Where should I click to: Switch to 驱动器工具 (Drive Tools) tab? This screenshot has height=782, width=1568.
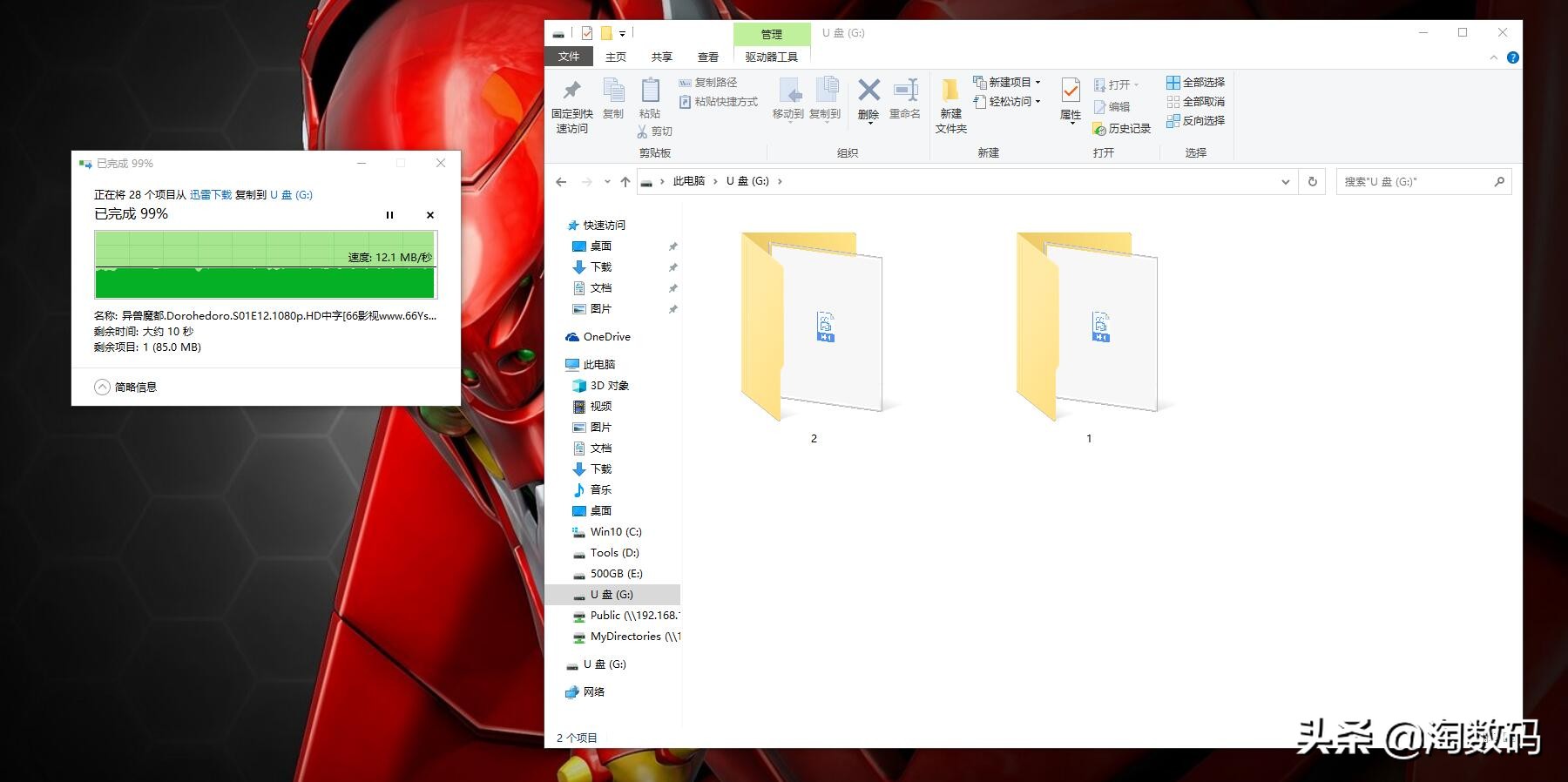coord(772,57)
